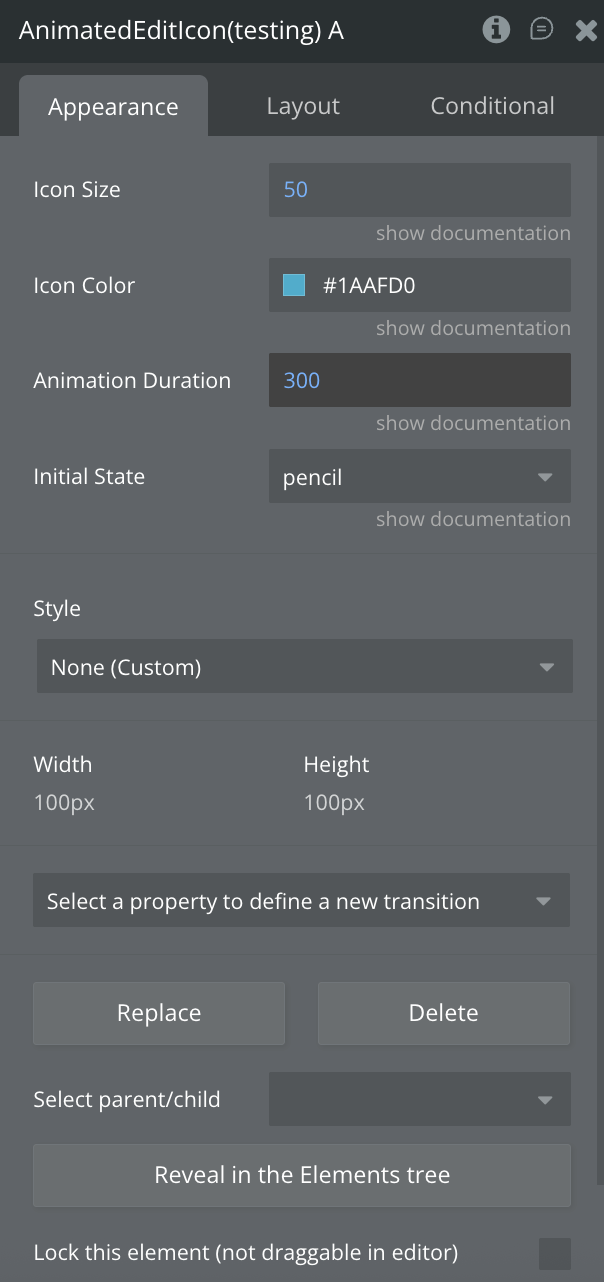Expand the Initial State pencil dropdown

click(x=419, y=477)
